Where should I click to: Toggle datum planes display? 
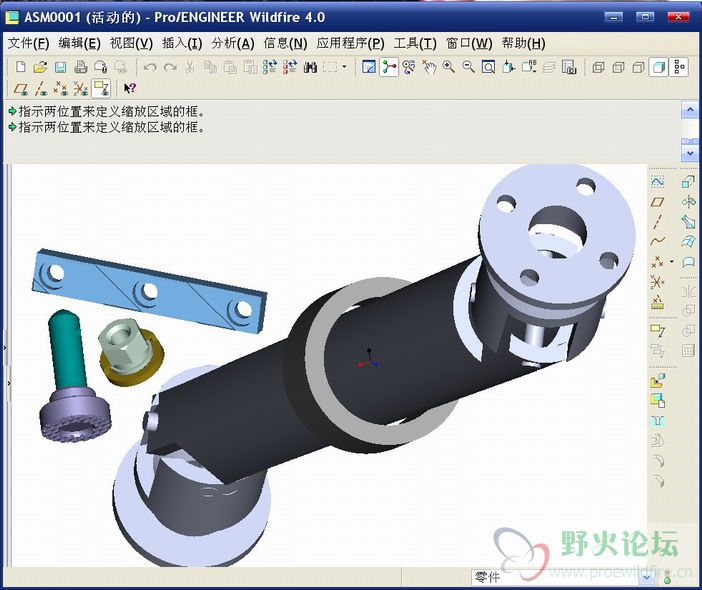coord(21,88)
